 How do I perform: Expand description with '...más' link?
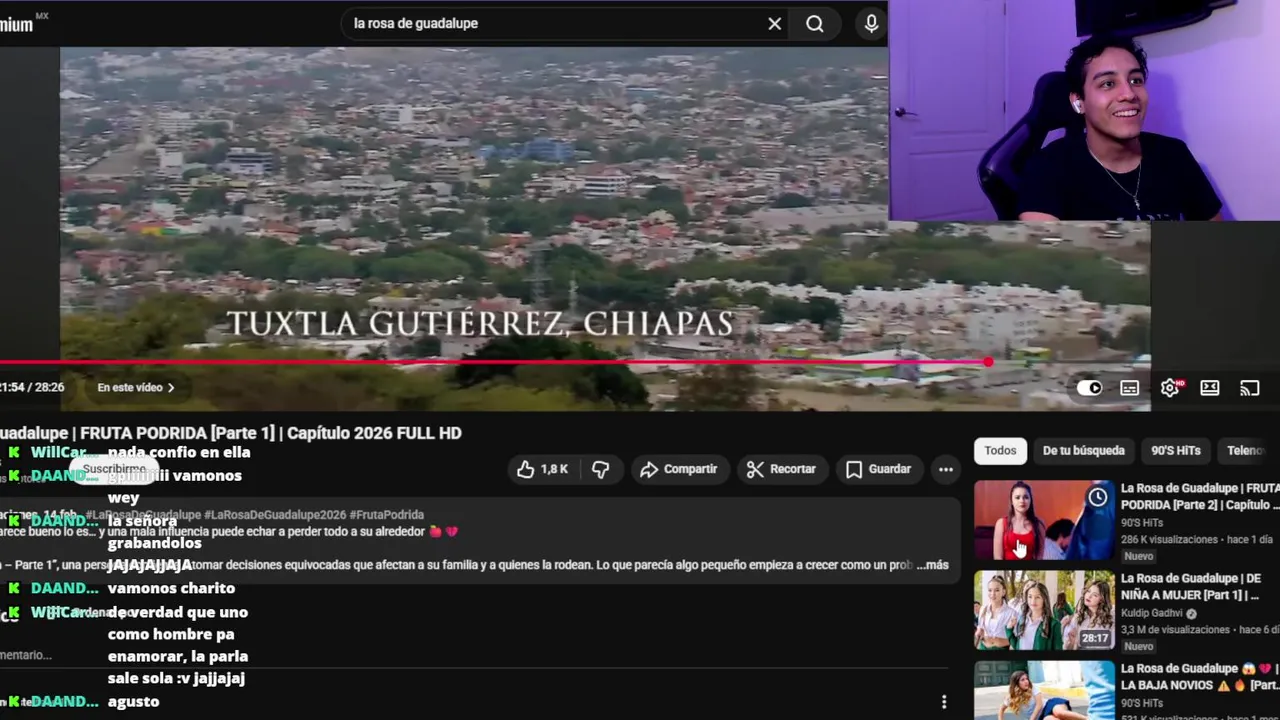click(932, 565)
